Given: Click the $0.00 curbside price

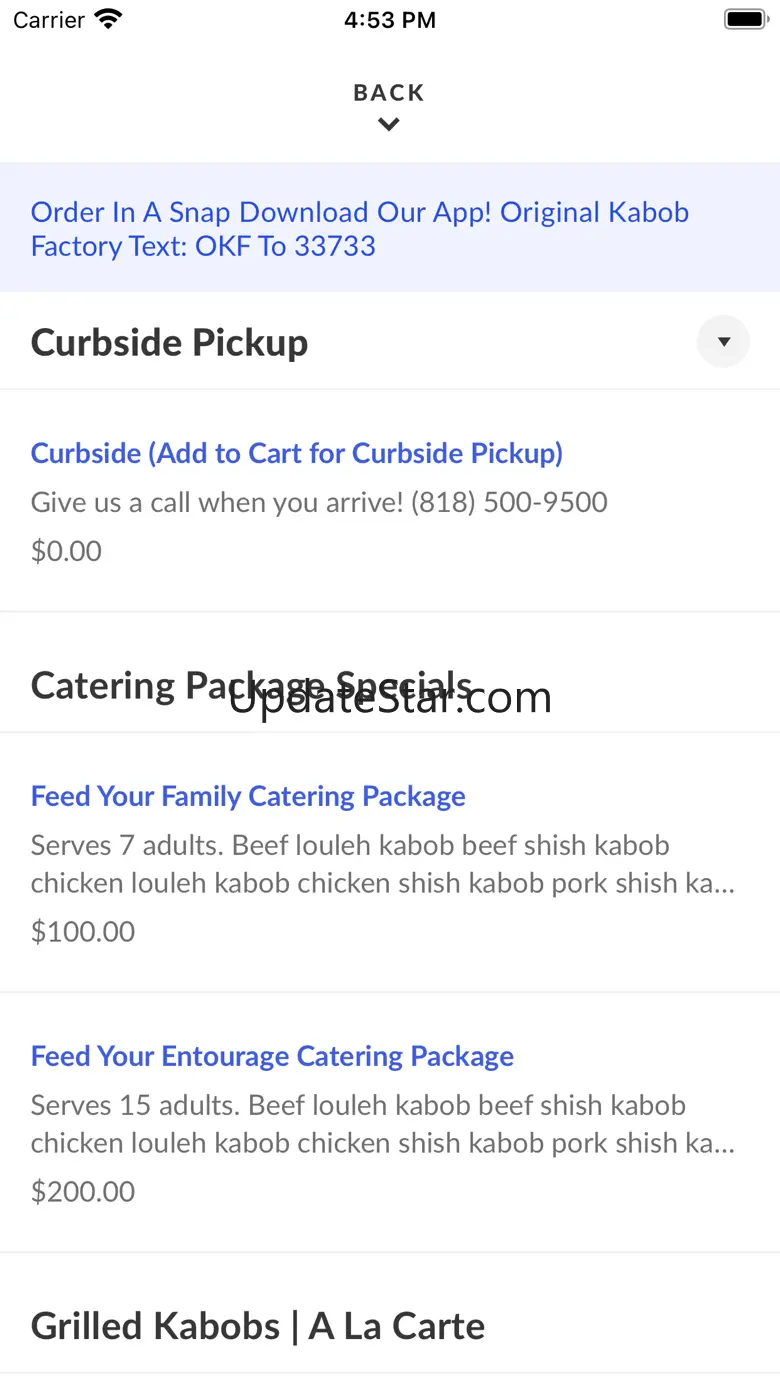Looking at the screenshot, I should coord(66,551).
